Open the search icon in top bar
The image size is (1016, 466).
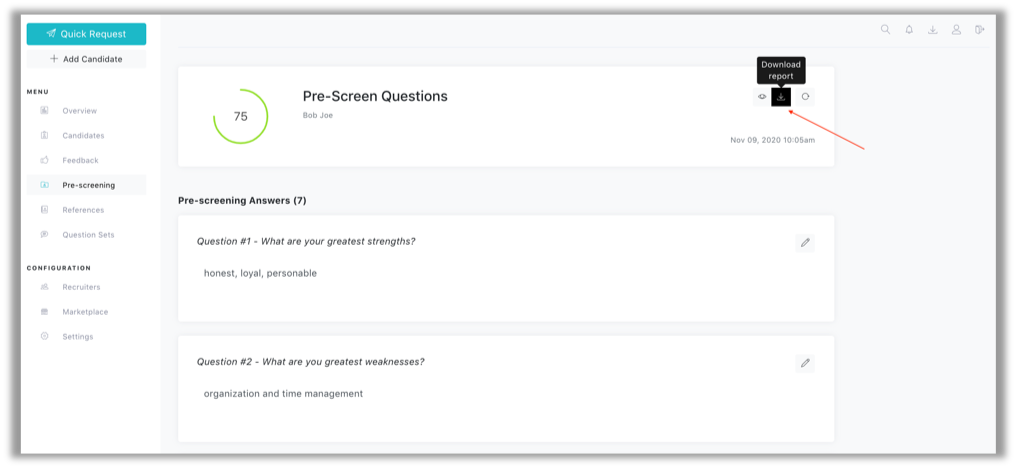[x=885, y=29]
